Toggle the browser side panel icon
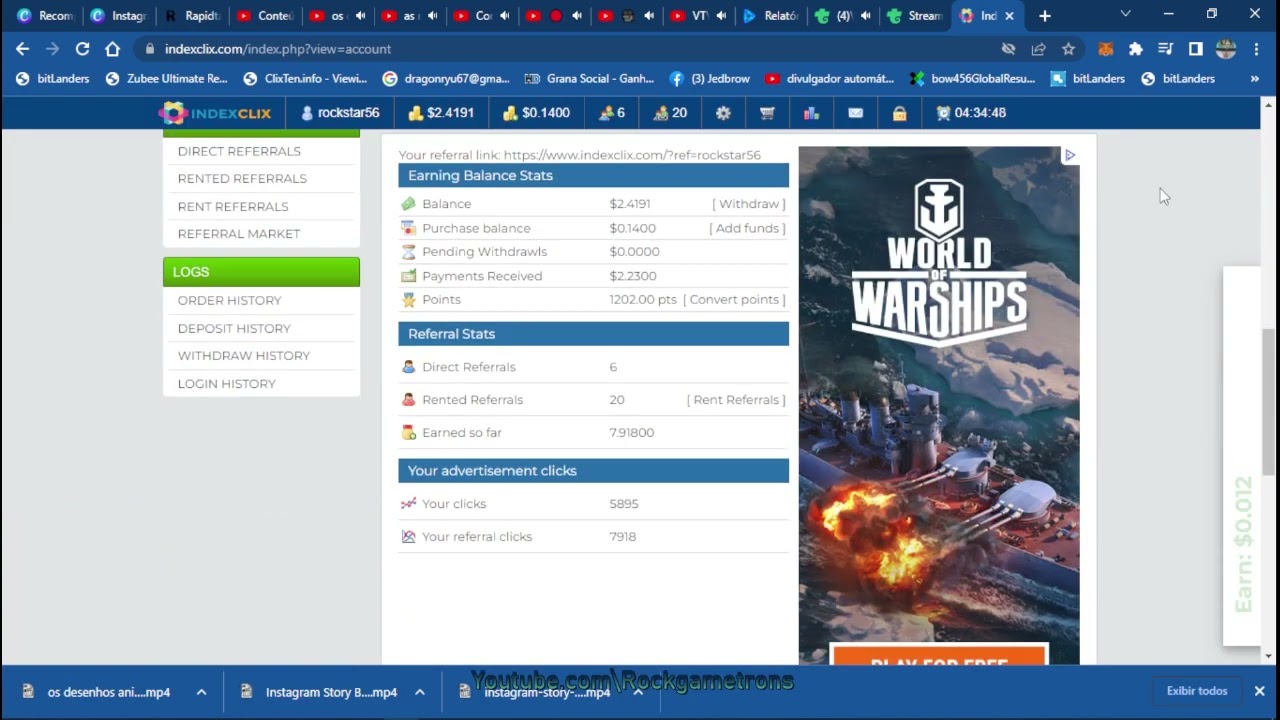This screenshot has width=1280, height=720. [x=1195, y=49]
